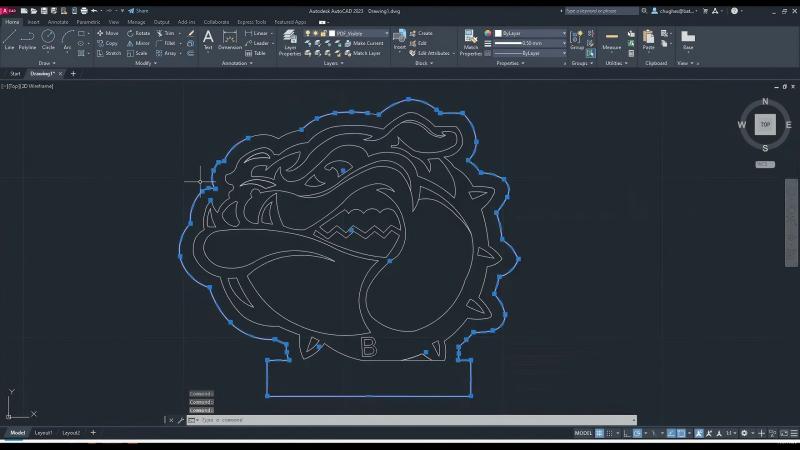Click the Move tool
The width and height of the screenshot is (800, 450).
[108, 33]
